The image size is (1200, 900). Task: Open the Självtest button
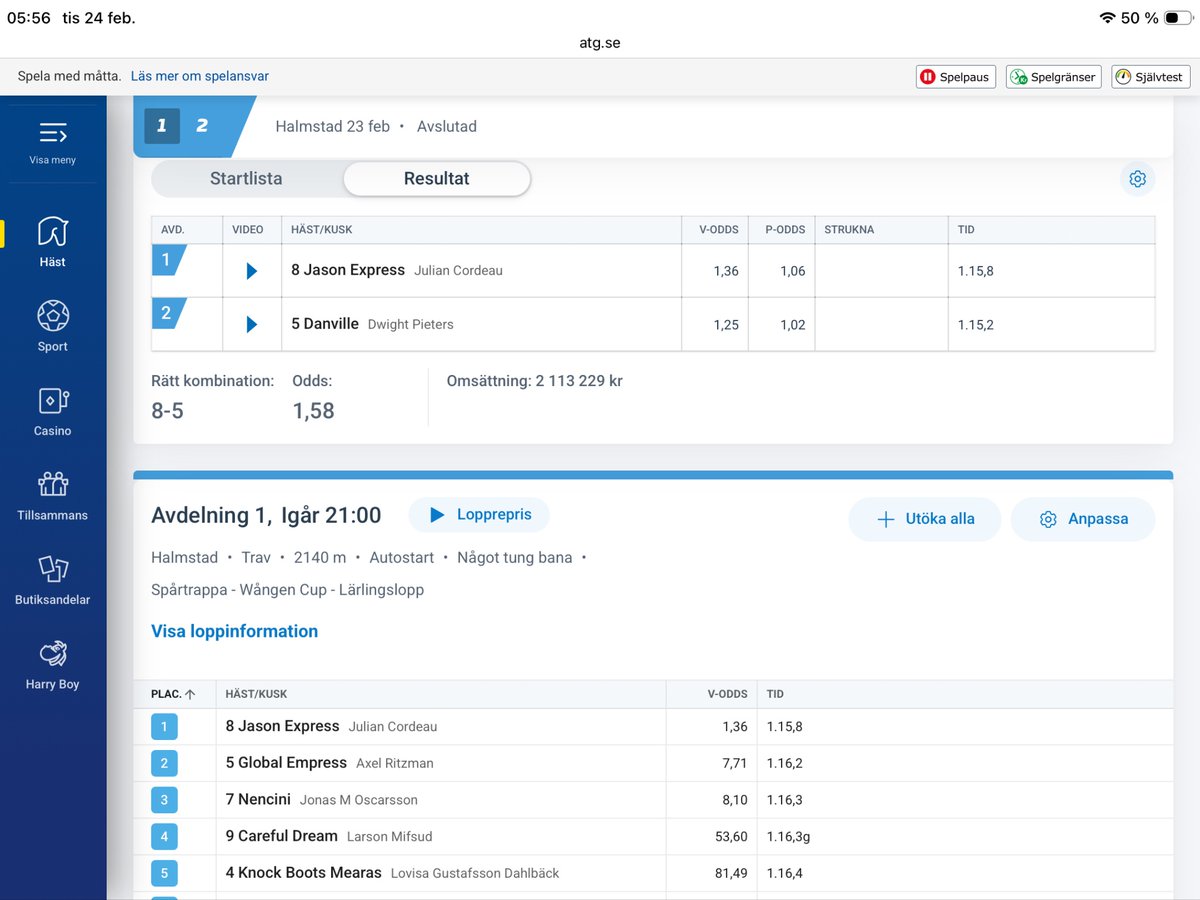pos(1150,77)
